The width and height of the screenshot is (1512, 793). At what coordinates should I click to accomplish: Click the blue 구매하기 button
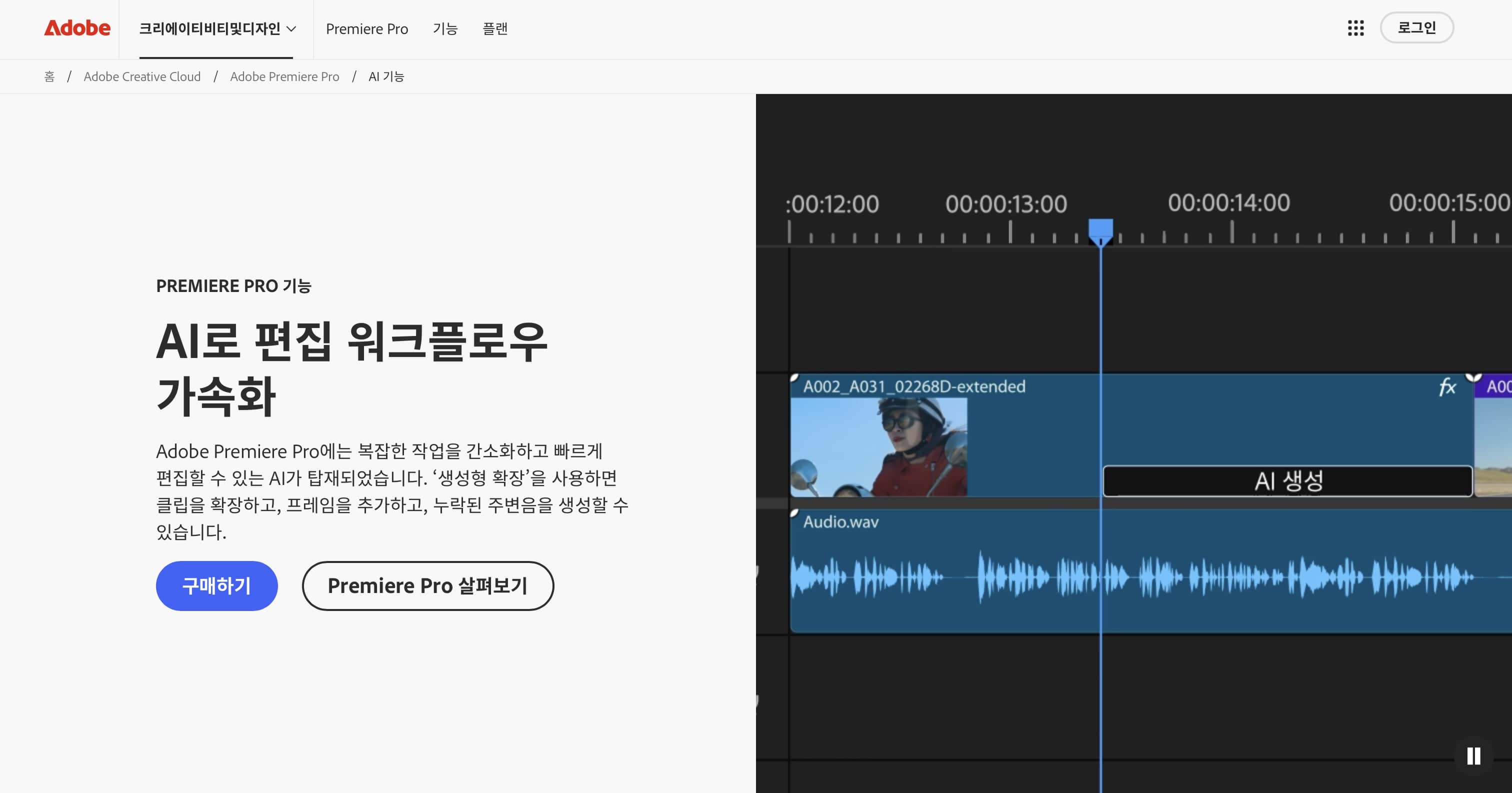216,586
